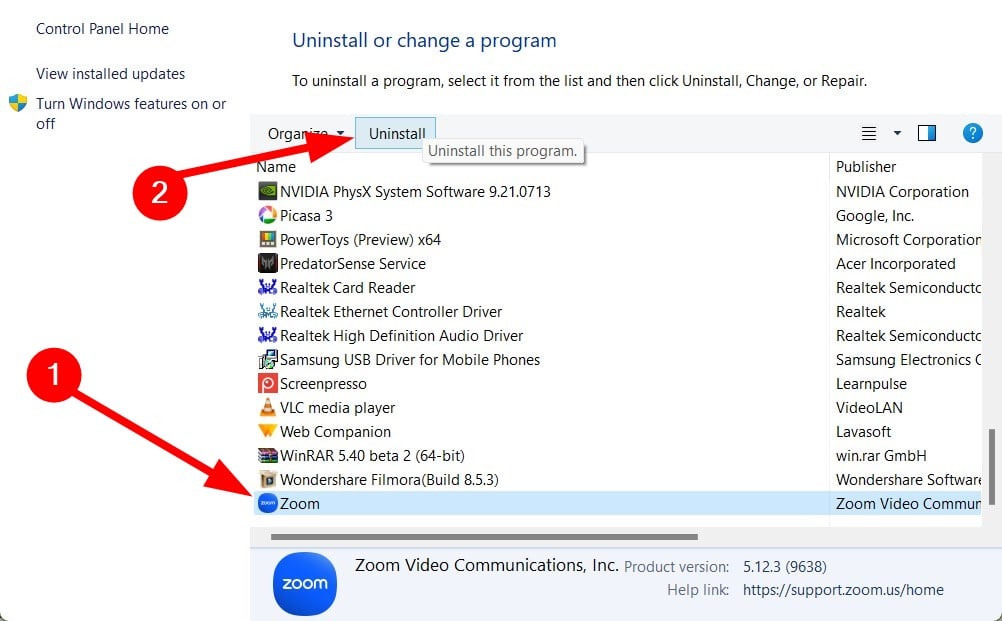Open the view options dropdown arrow
Image resolution: width=1002 pixels, height=621 pixels.
[897, 133]
